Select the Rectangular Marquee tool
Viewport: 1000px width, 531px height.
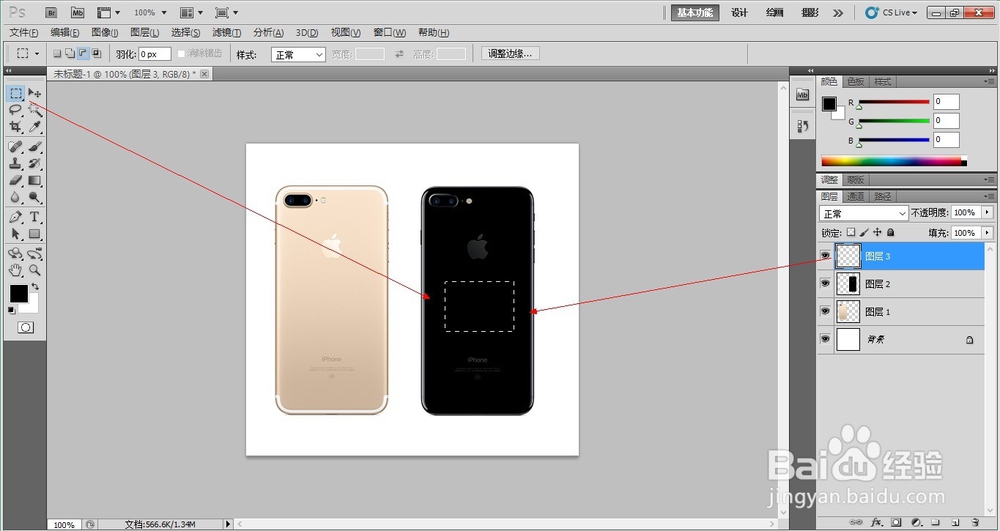(x=16, y=94)
